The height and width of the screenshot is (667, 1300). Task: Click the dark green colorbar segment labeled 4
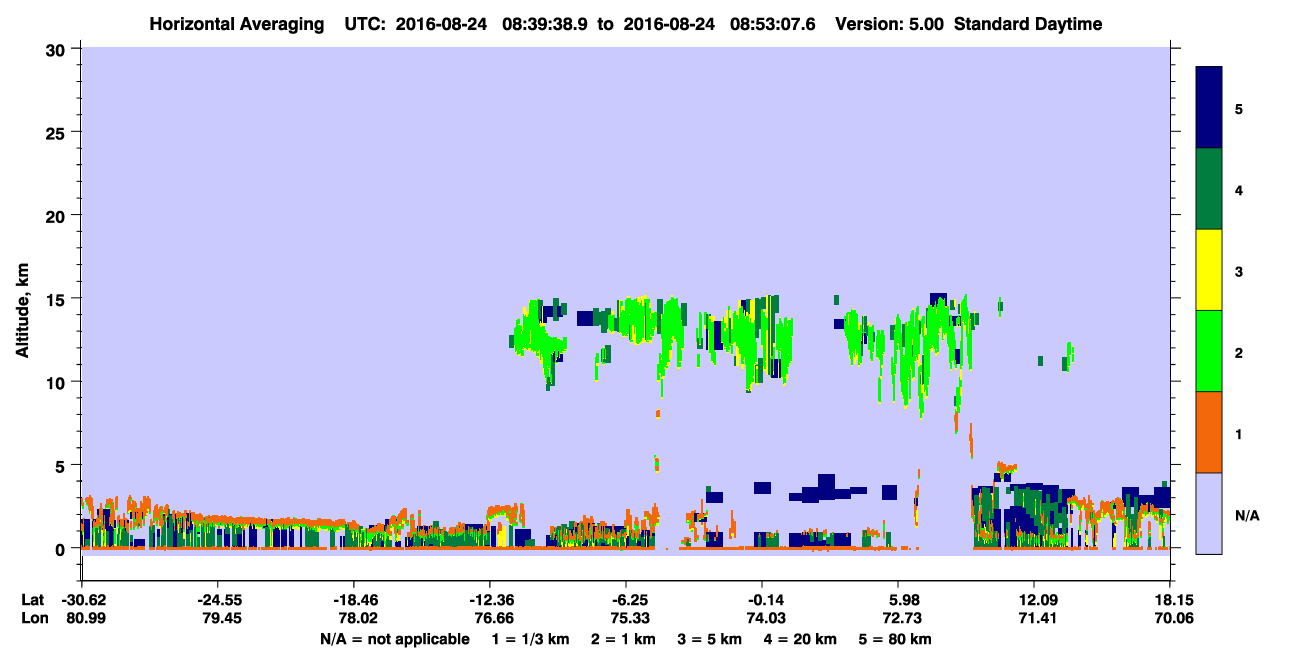point(1209,189)
